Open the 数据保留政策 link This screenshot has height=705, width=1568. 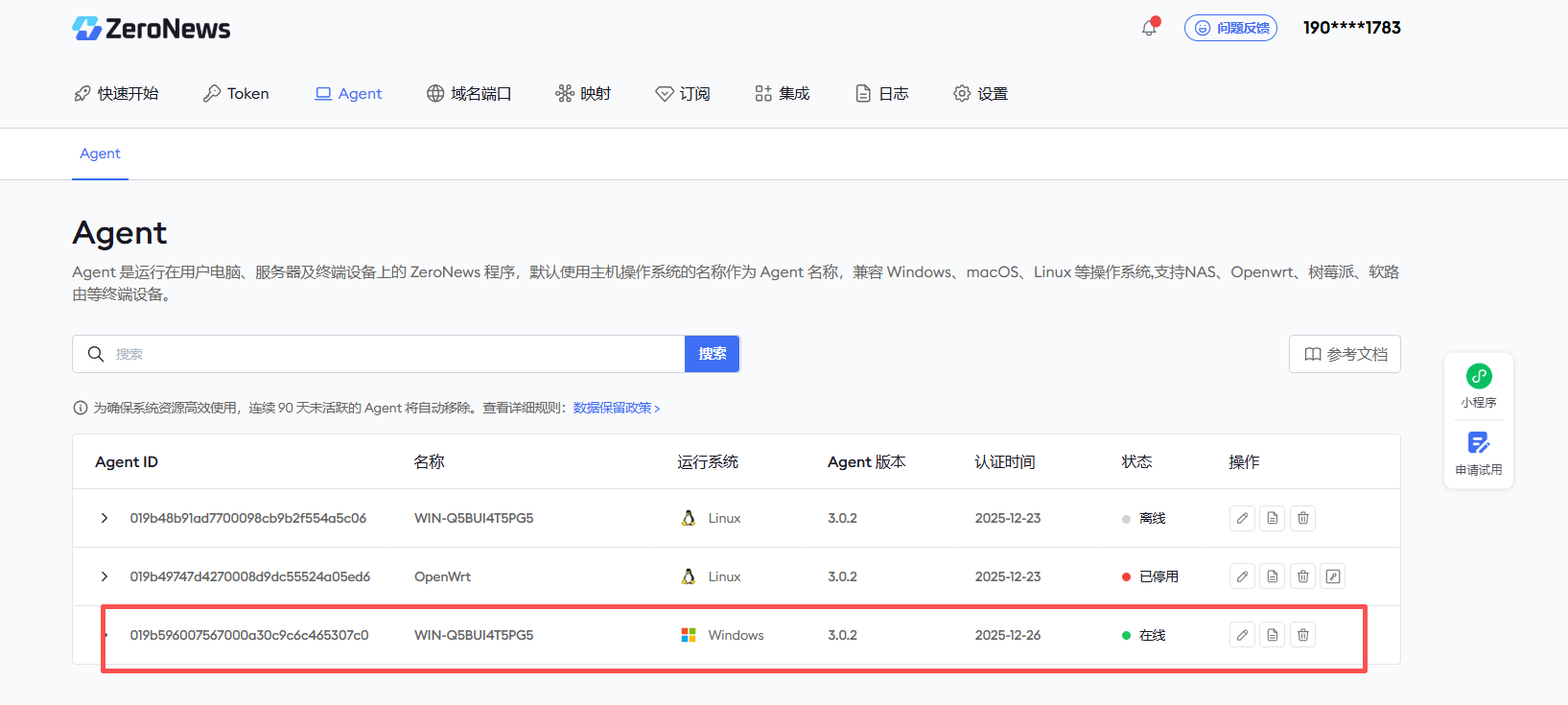616,408
